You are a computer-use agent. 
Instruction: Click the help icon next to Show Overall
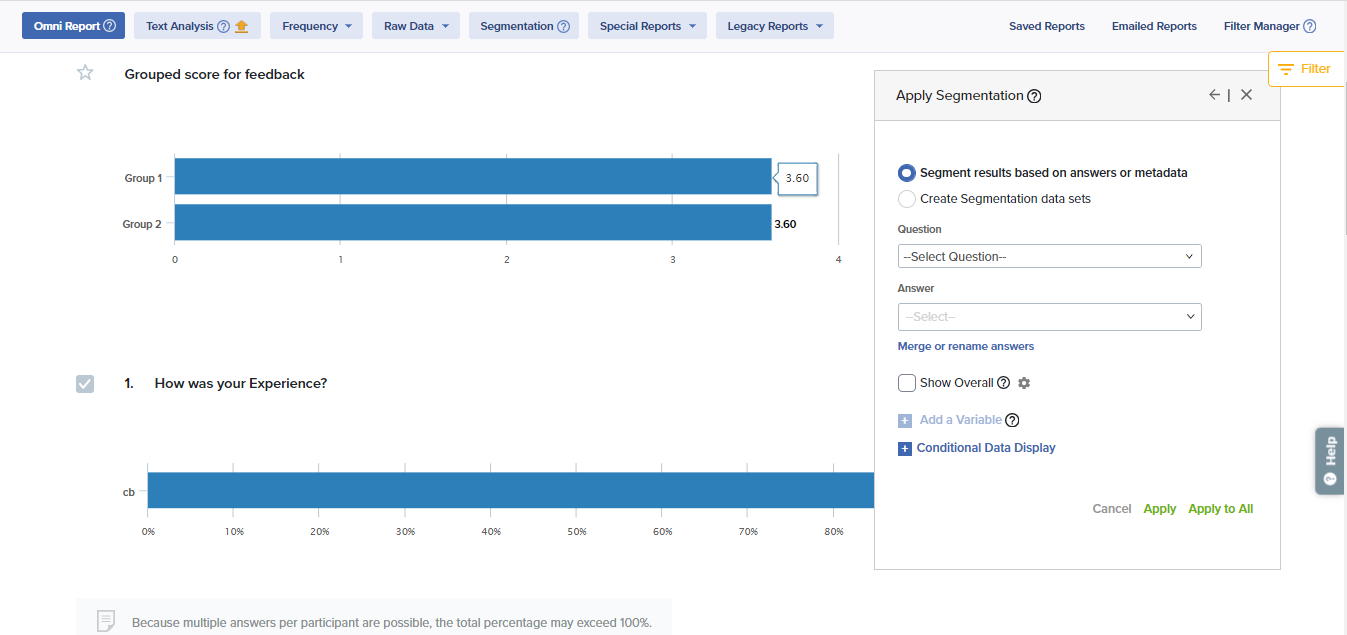tap(1003, 383)
